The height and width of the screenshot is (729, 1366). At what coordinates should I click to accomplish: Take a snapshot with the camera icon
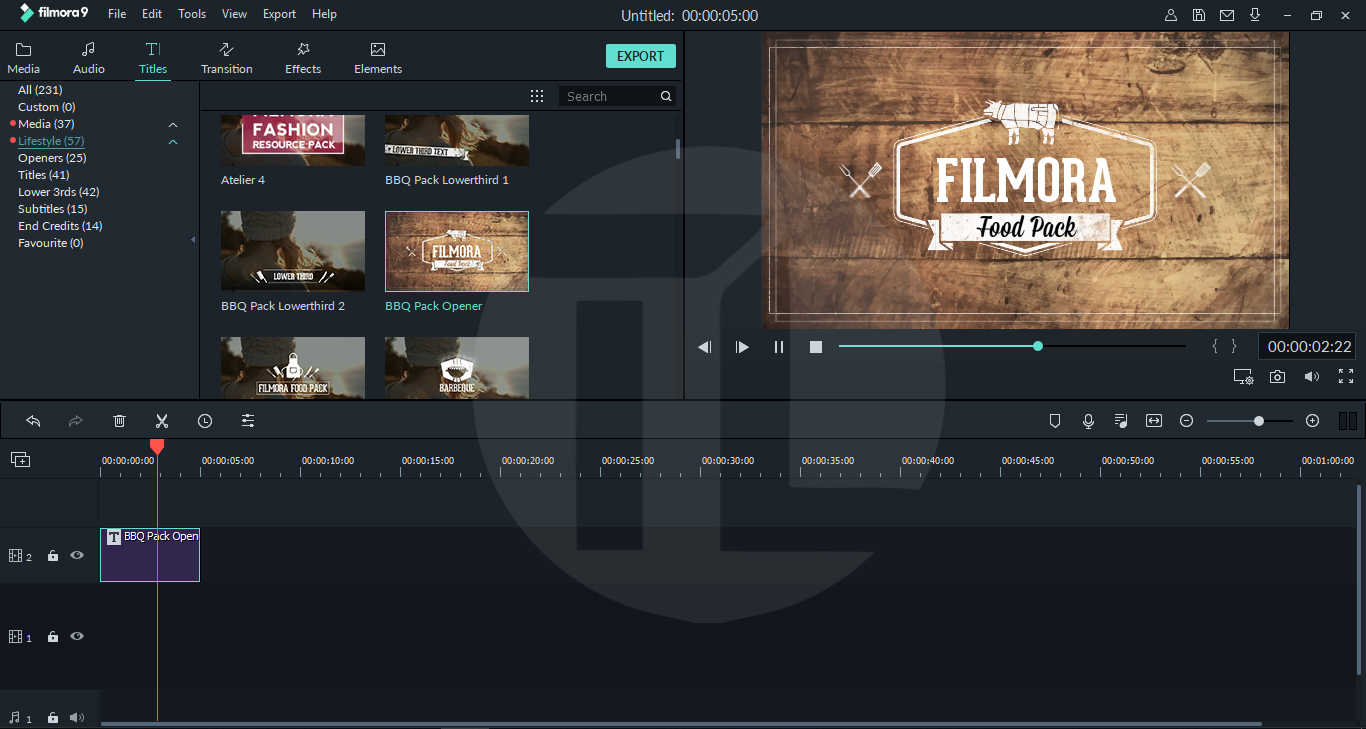(x=1278, y=377)
